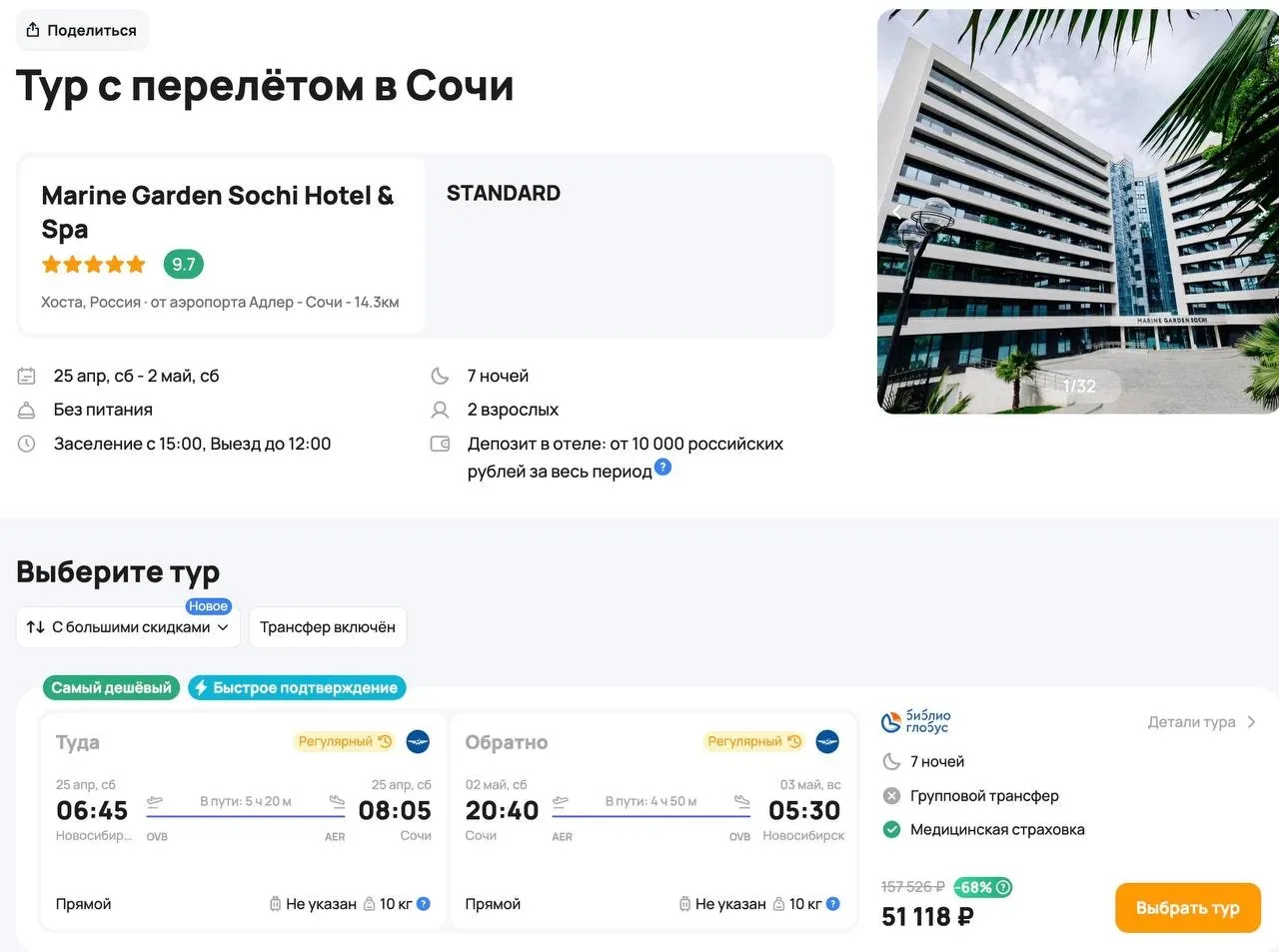The height and width of the screenshot is (952, 1279).
Task: Click the 'Самый дешёвый' badge
Action: click(x=111, y=687)
